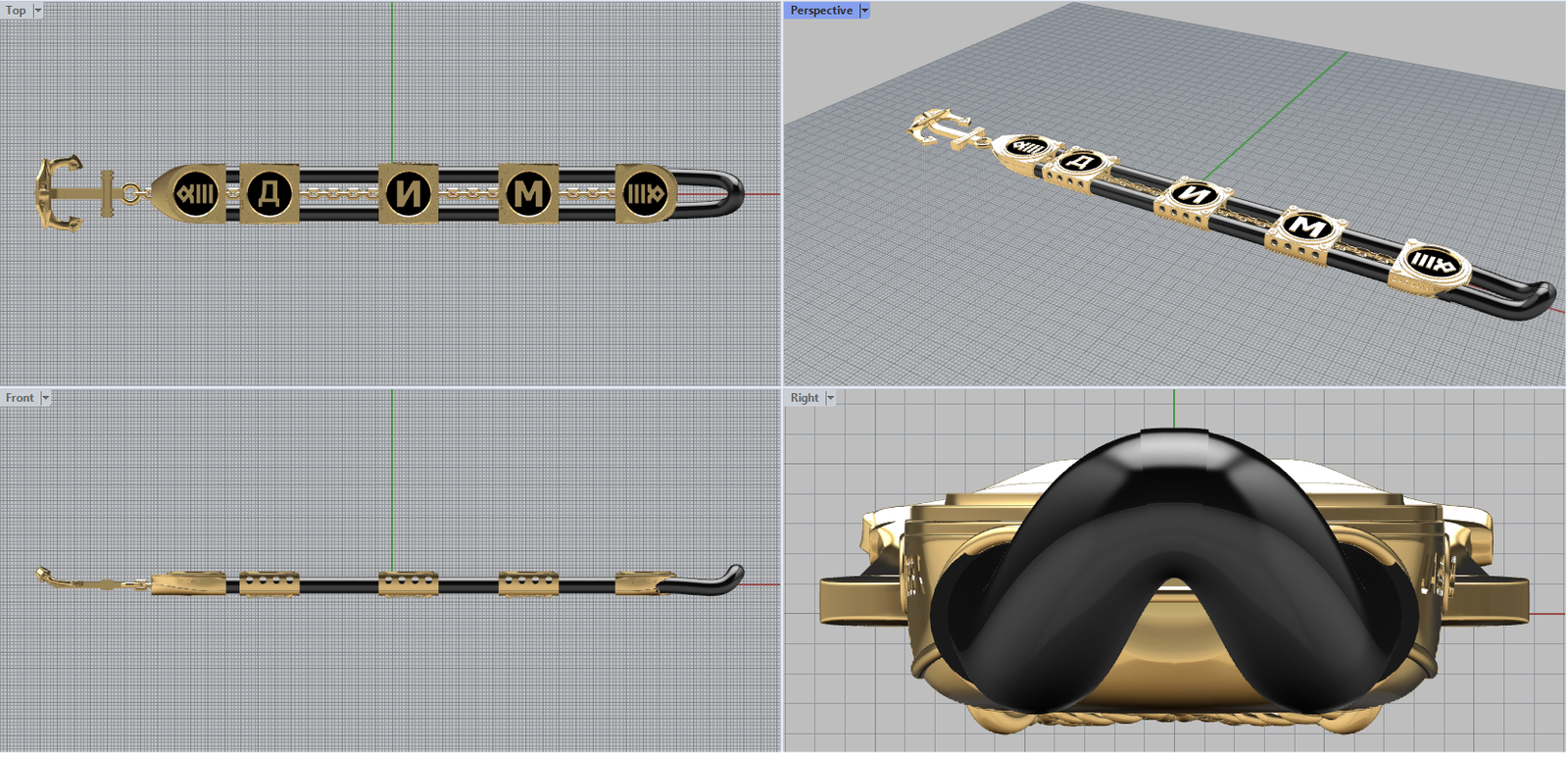Select the M letter tile in Top view
1568x757 pixels.
tap(528, 193)
